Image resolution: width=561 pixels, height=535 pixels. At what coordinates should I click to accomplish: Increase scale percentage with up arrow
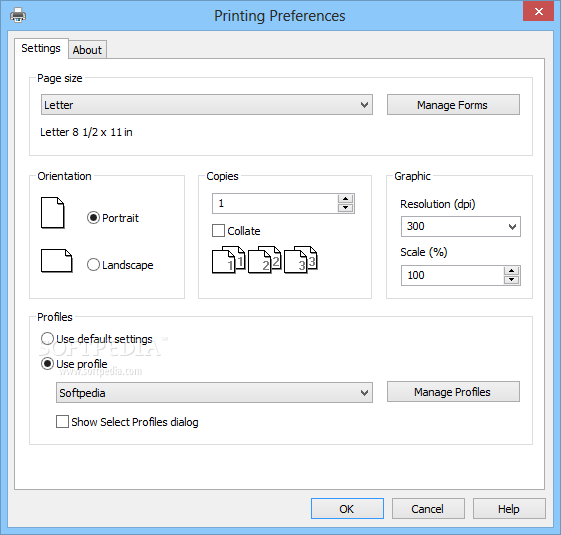512,271
